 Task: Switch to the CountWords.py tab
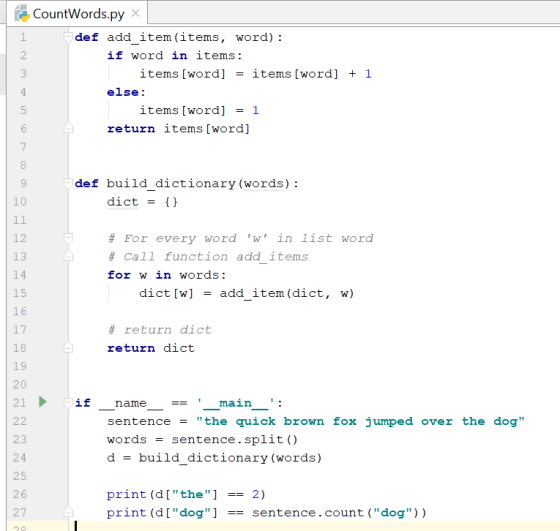click(x=77, y=14)
